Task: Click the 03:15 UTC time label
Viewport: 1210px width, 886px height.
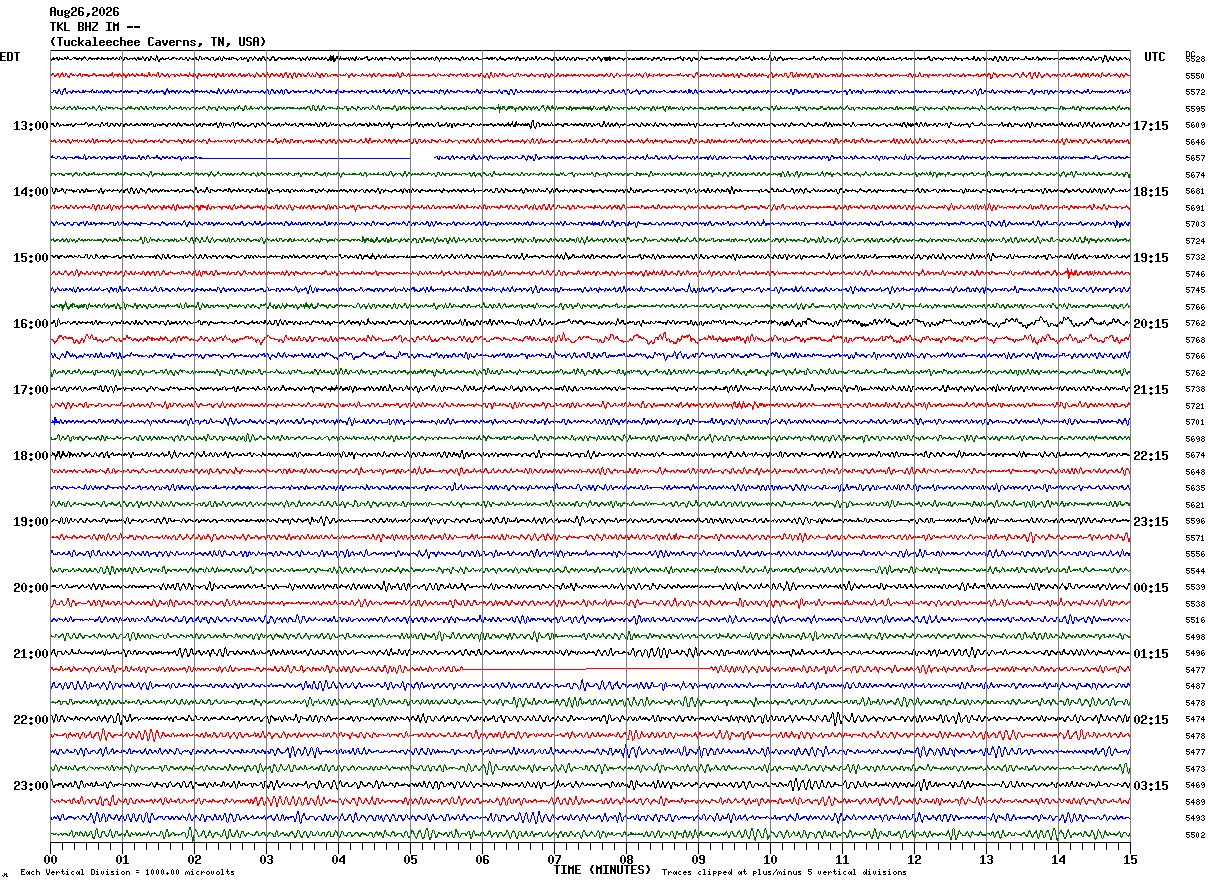Action: [1150, 786]
